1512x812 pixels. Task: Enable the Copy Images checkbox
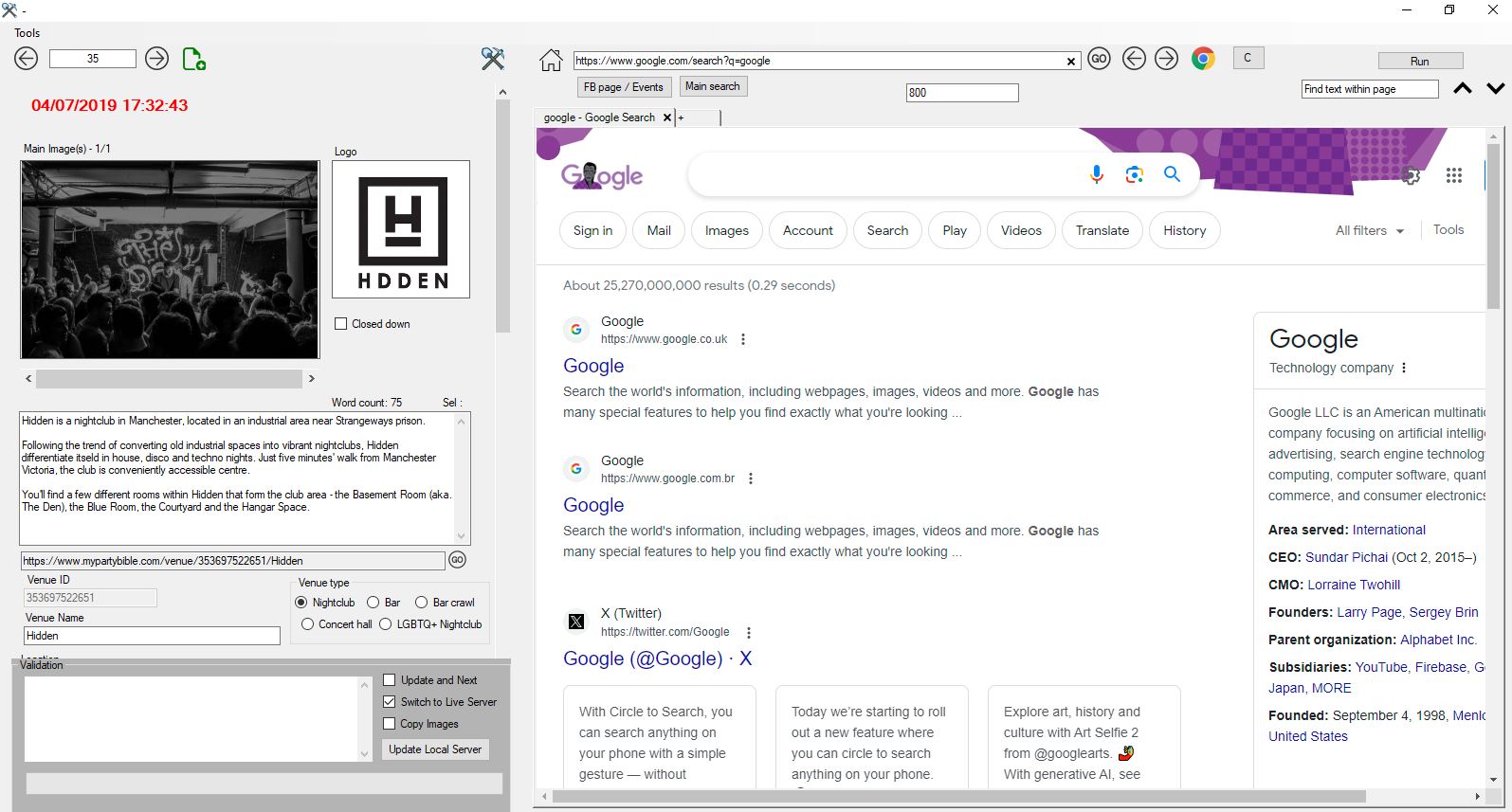389,724
